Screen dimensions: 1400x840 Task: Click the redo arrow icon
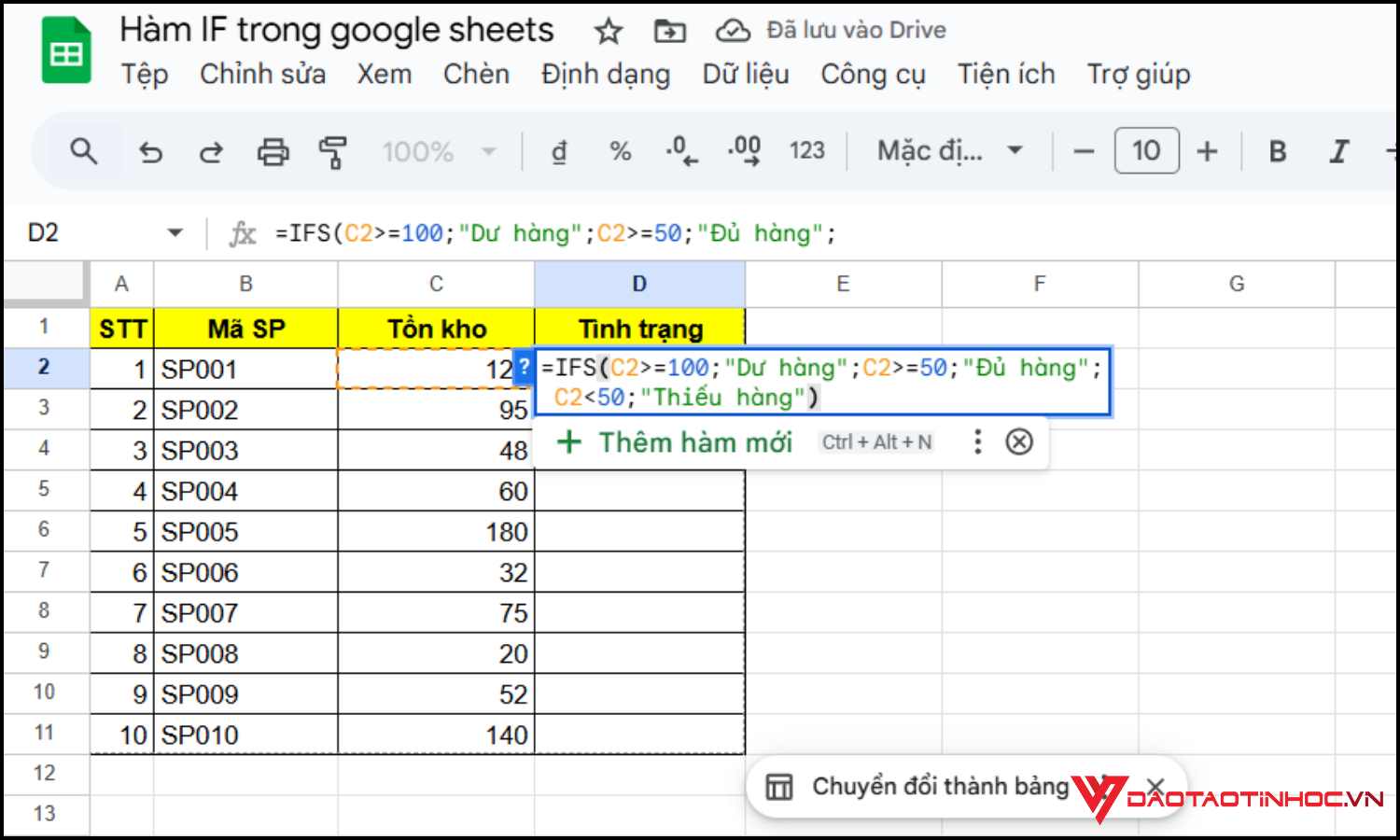[211, 151]
